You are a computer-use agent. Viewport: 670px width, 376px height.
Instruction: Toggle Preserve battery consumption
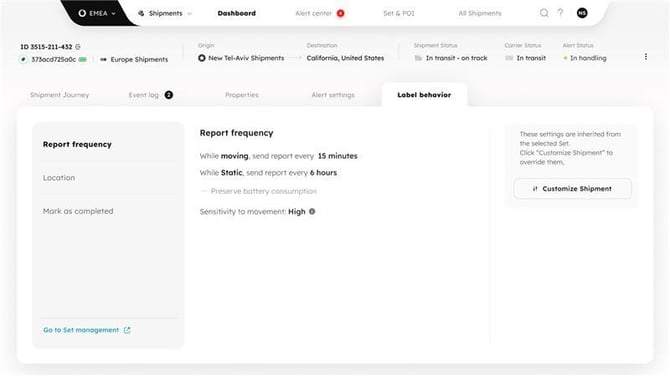[204, 191]
